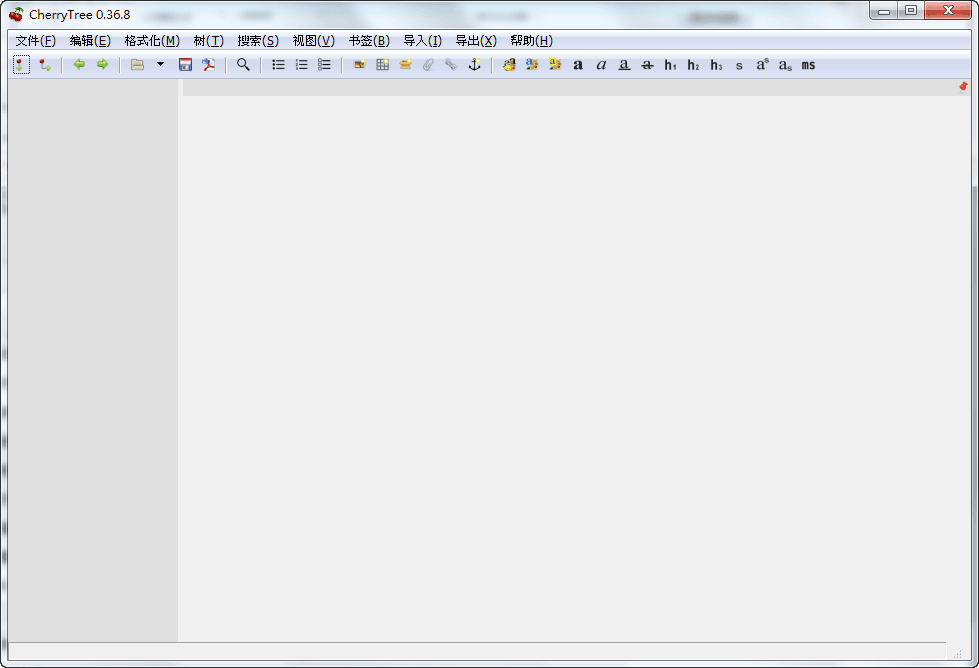Viewport: 979px width, 668px height.
Task: Click the save file floppy icon
Action: [185, 65]
